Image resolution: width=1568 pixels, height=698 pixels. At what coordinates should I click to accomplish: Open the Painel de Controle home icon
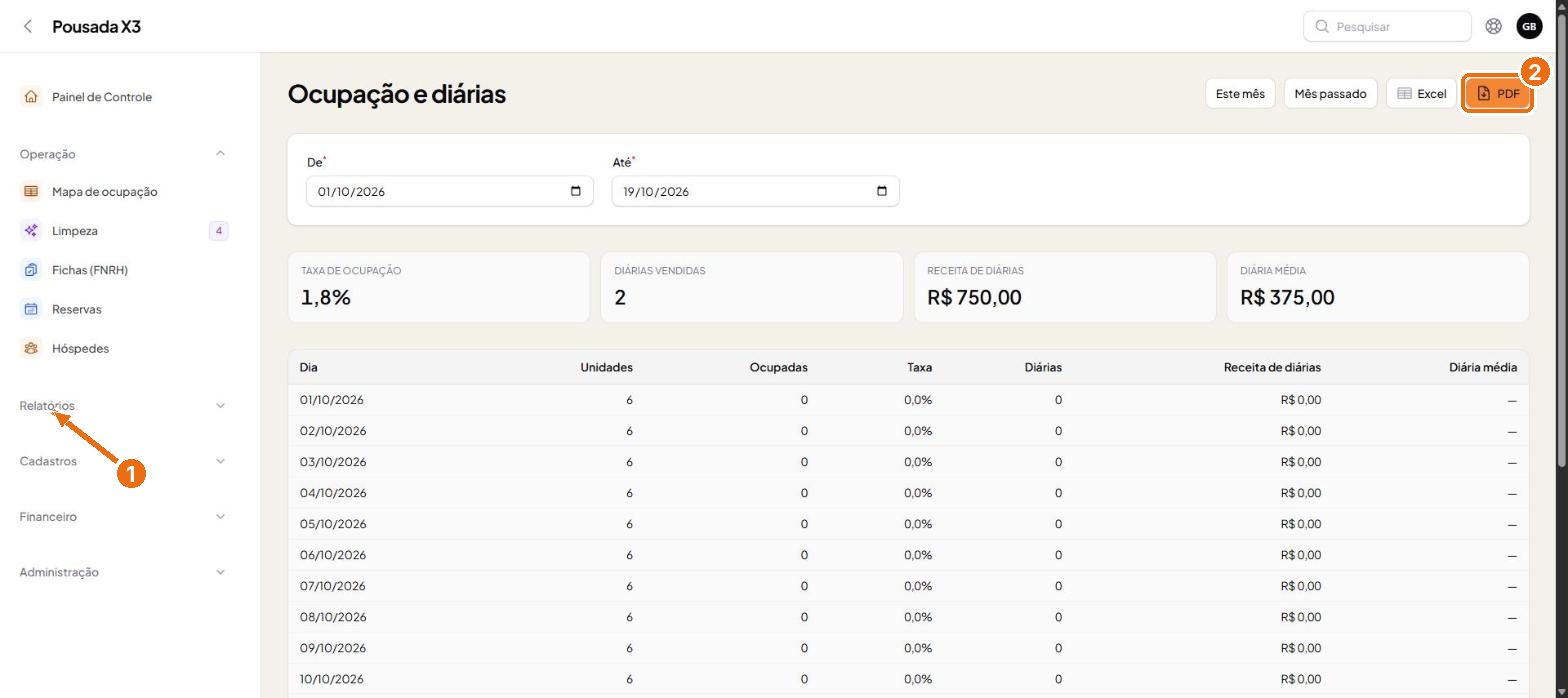31,97
